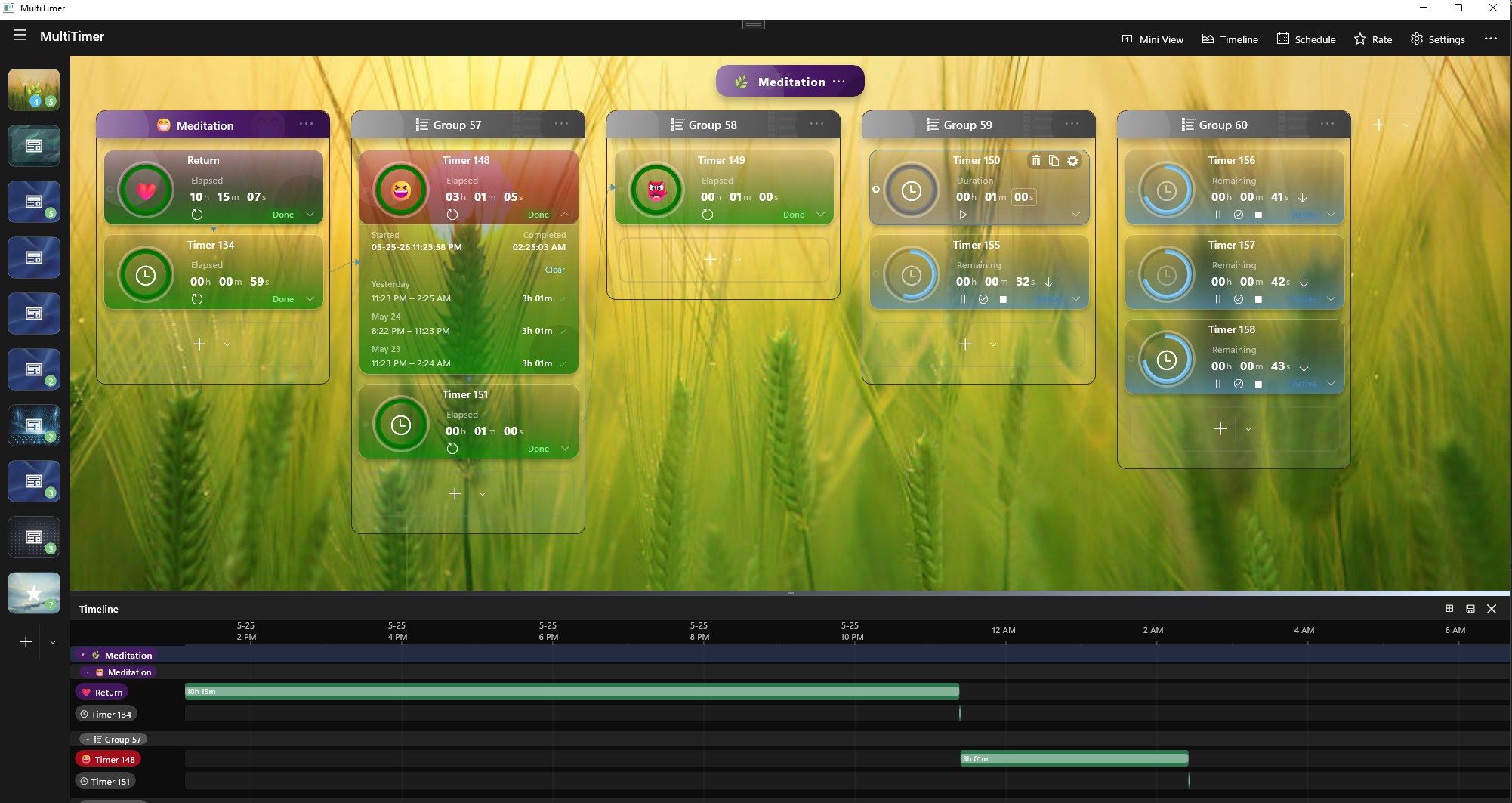The width and height of the screenshot is (1512, 803).
Task: Select the wheat field board thumbnail
Action: coord(34,90)
